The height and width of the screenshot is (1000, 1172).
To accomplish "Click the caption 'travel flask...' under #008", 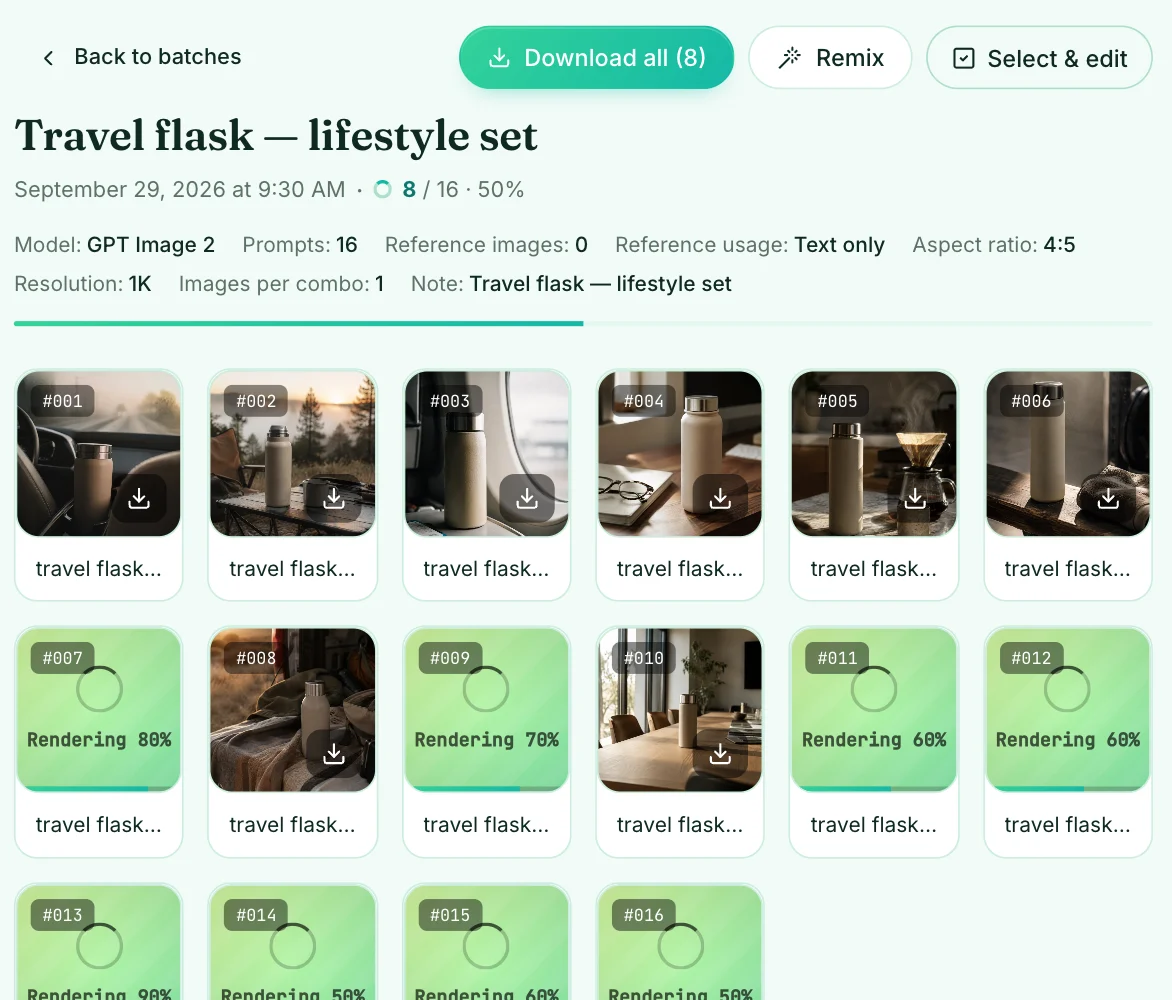I will click(x=292, y=825).
